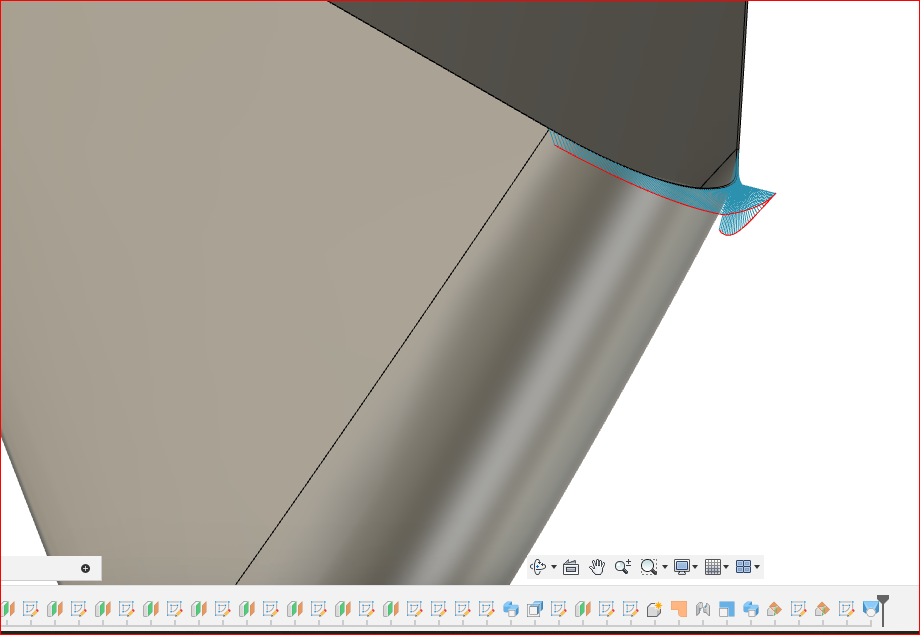Select the blue square face timeline feature
Screen dimensions: 920x635
[727, 609]
